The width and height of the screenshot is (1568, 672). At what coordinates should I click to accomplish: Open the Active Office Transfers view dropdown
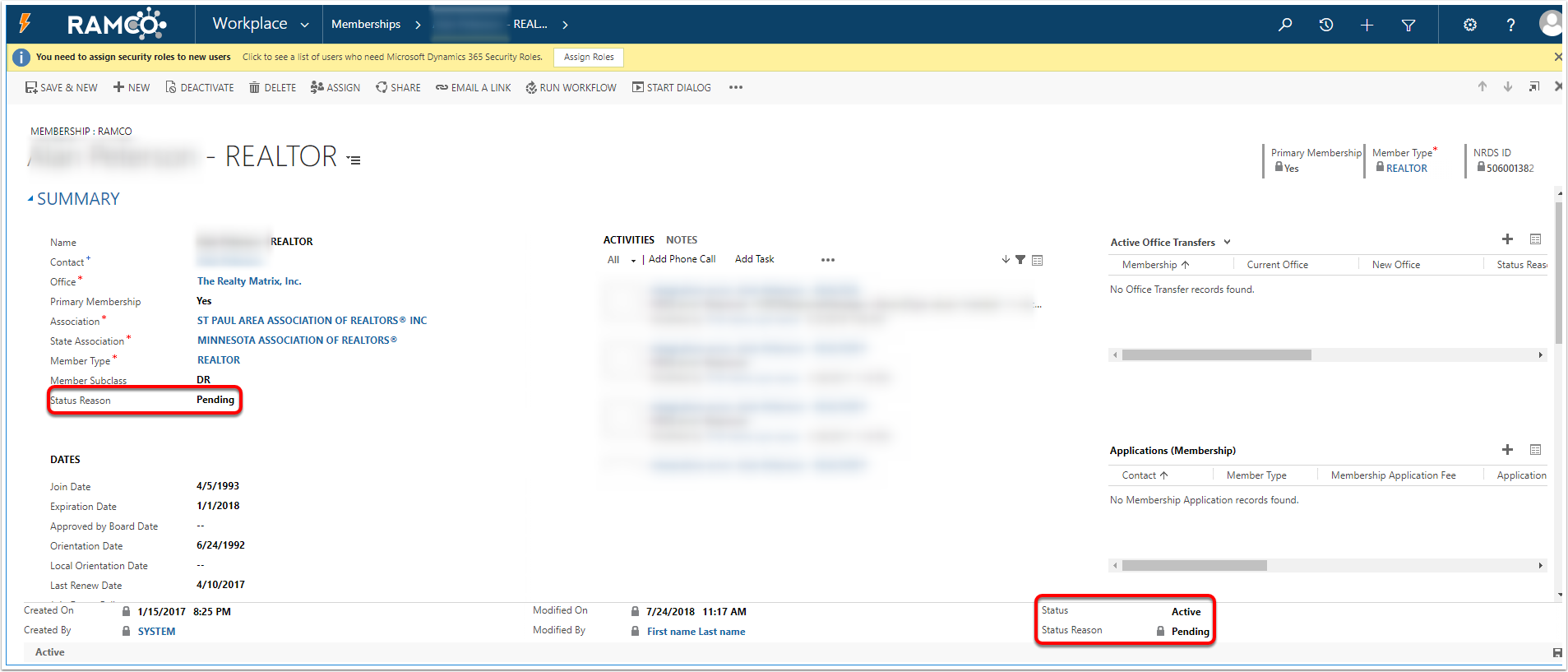pyautogui.click(x=1227, y=242)
